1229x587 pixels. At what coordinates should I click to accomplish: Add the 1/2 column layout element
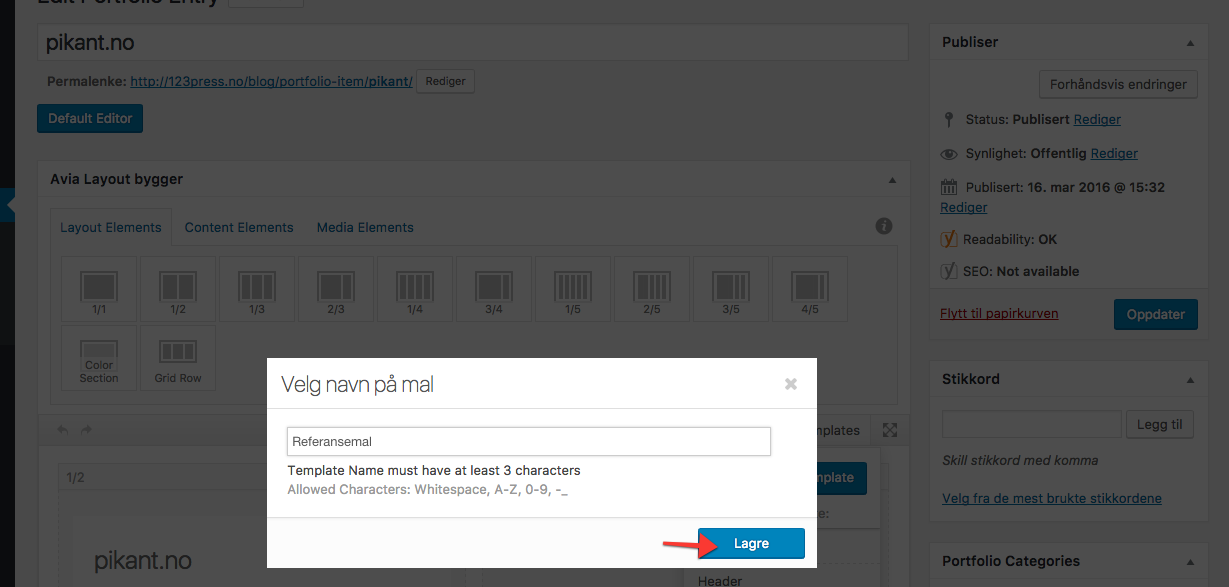(x=178, y=289)
